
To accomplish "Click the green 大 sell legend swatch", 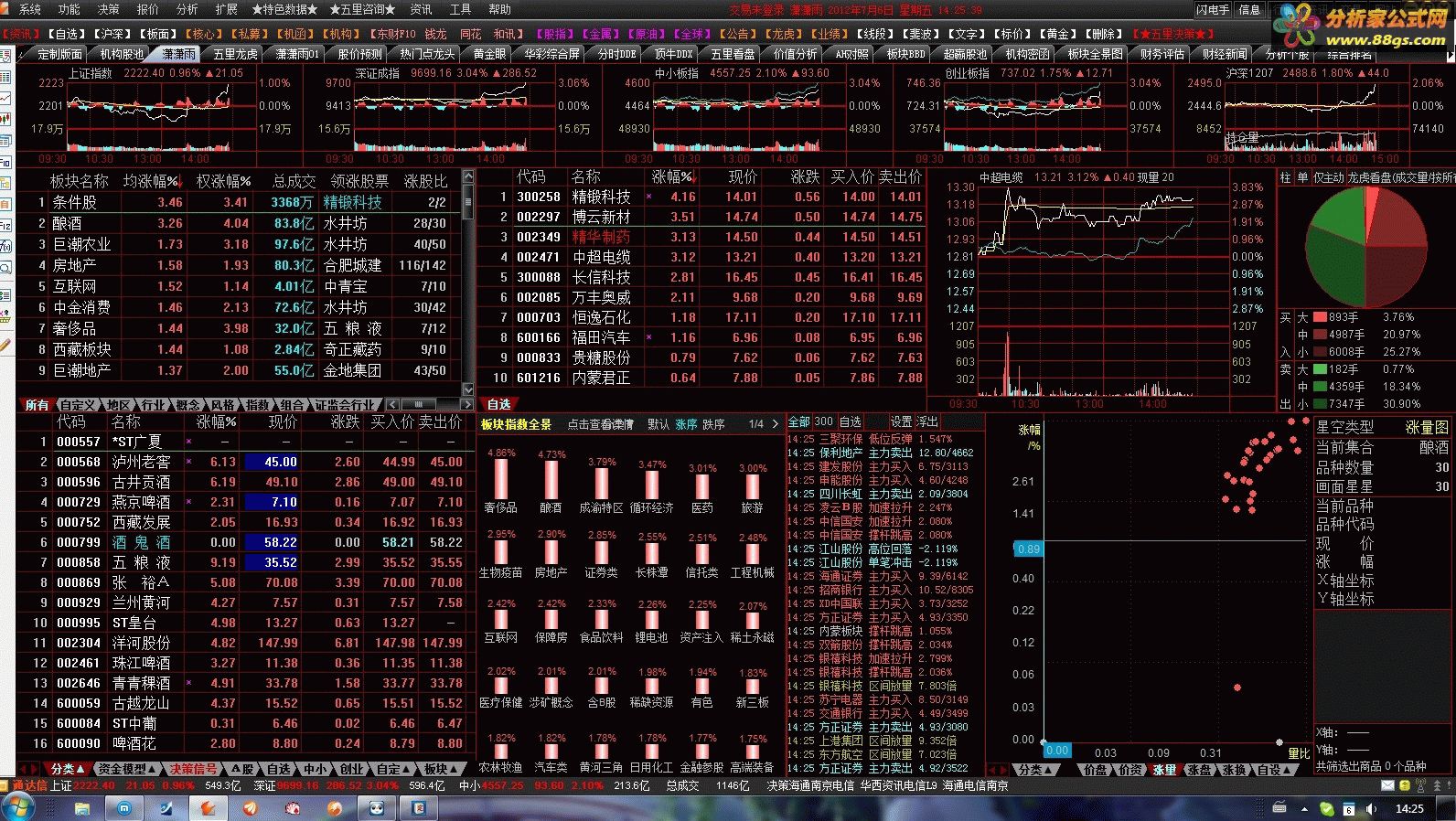I will coord(1320,369).
